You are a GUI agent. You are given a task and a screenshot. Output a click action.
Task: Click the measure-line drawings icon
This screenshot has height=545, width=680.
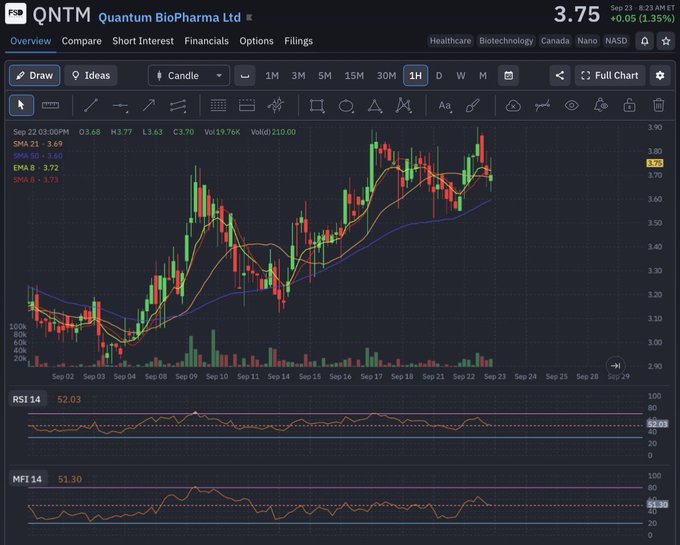click(x=542, y=105)
